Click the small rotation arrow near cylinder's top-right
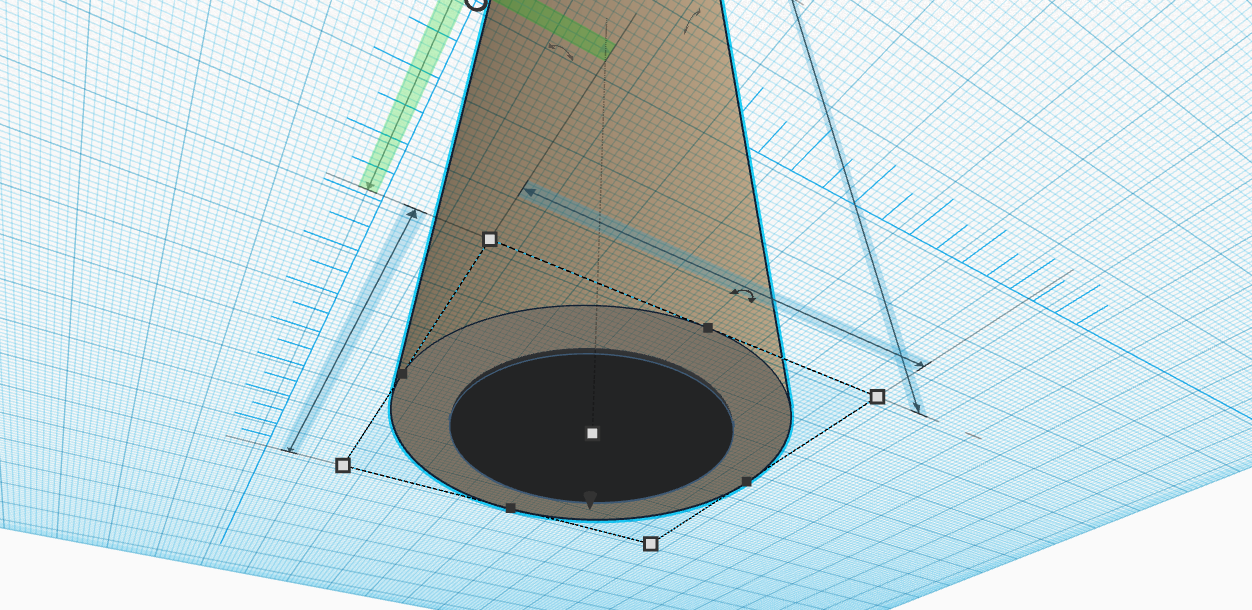This screenshot has height=610, width=1252. 691,22
